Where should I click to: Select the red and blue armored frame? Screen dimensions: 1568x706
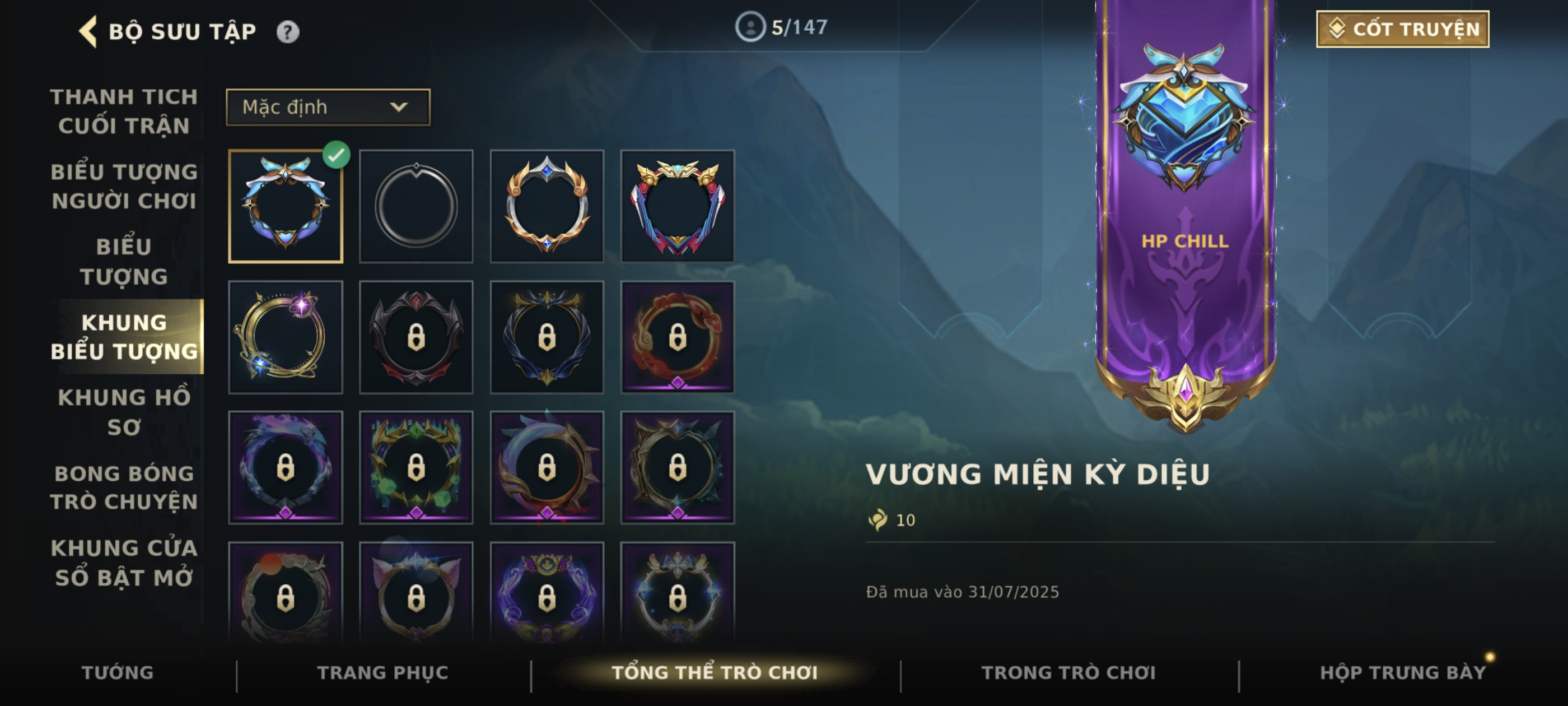click(678, 206)
